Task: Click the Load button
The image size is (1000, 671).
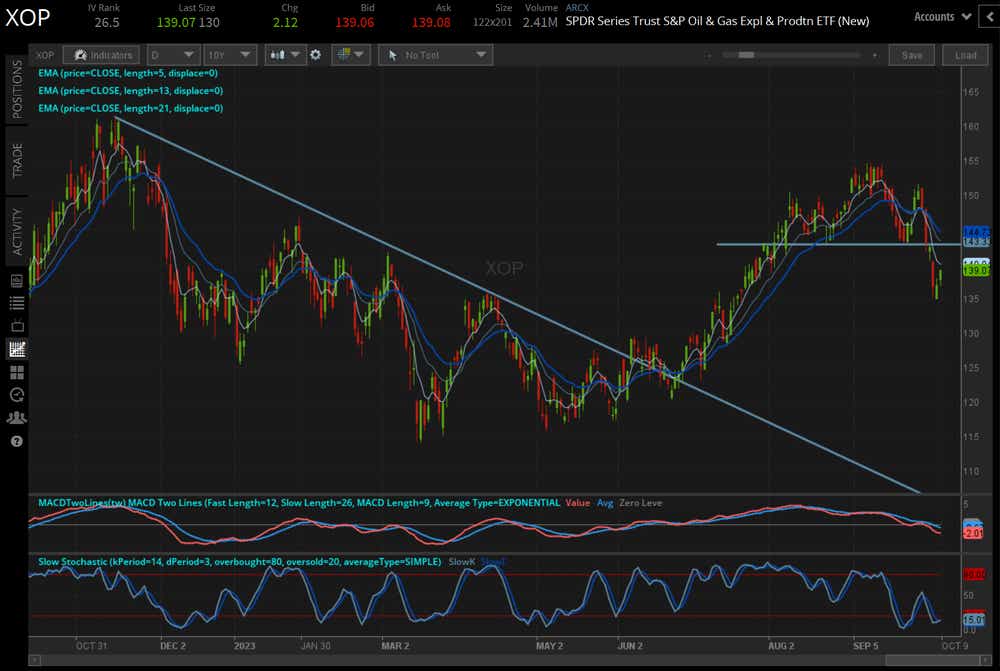Action: [966, 55]
